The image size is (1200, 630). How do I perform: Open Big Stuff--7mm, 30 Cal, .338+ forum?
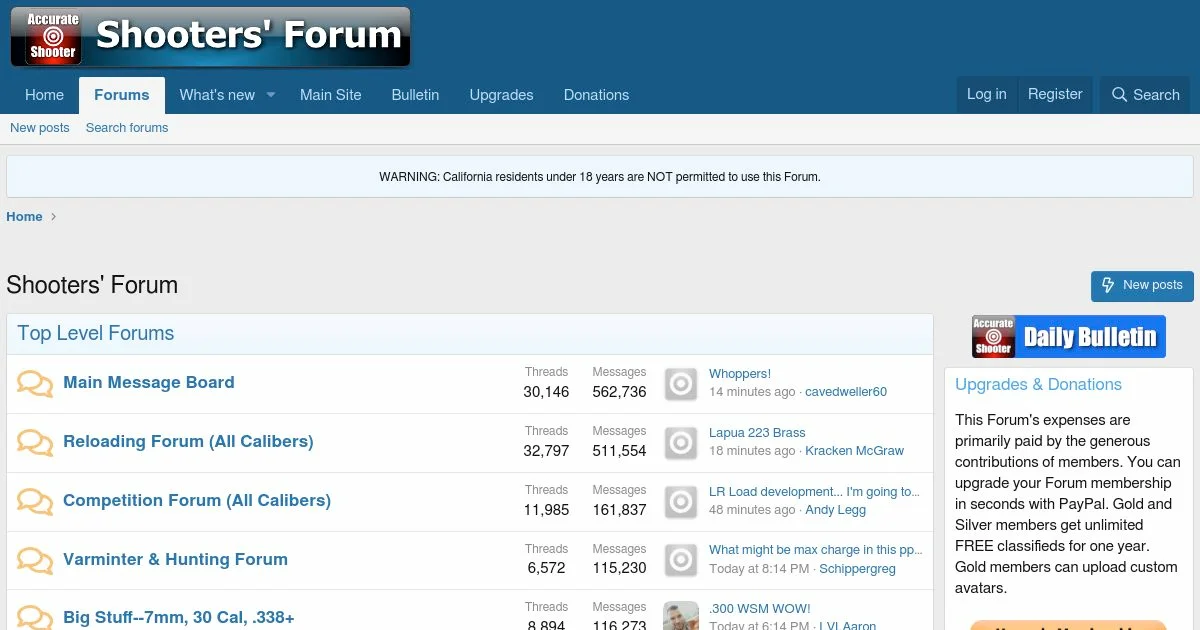(179, 618)
